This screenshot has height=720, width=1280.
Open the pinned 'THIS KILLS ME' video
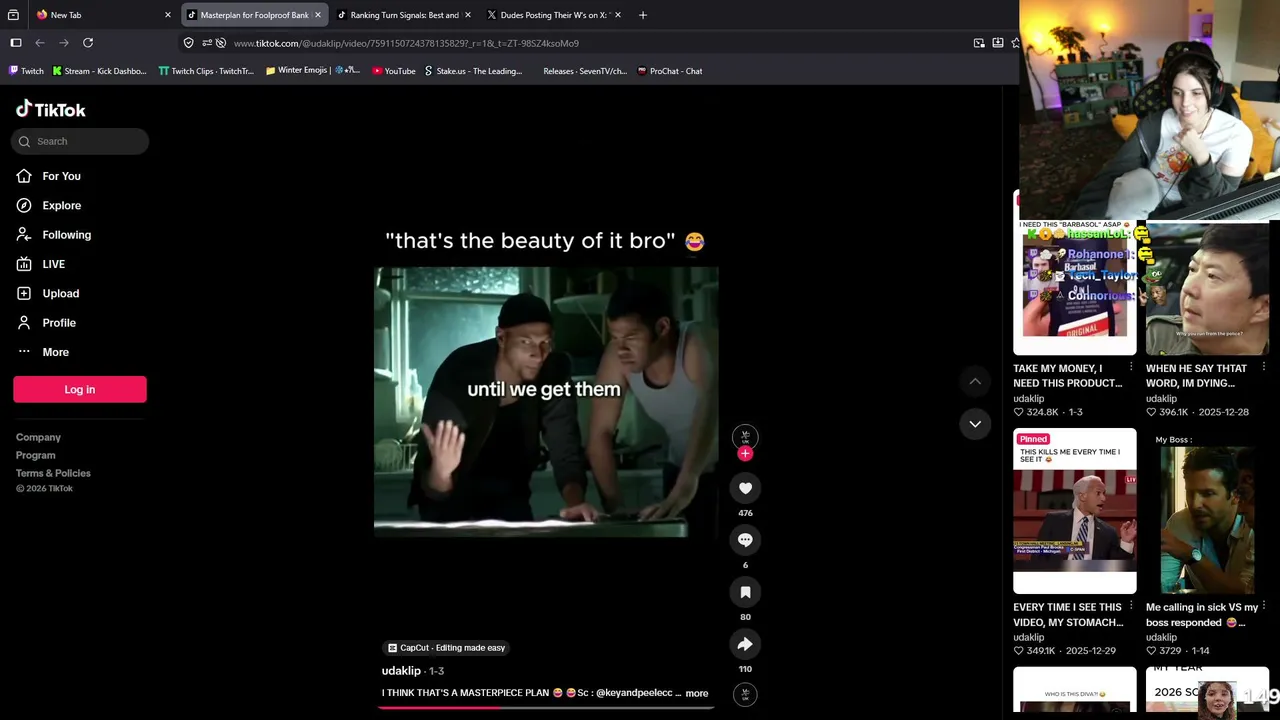pyautogui.click(x=1075, y=511)
